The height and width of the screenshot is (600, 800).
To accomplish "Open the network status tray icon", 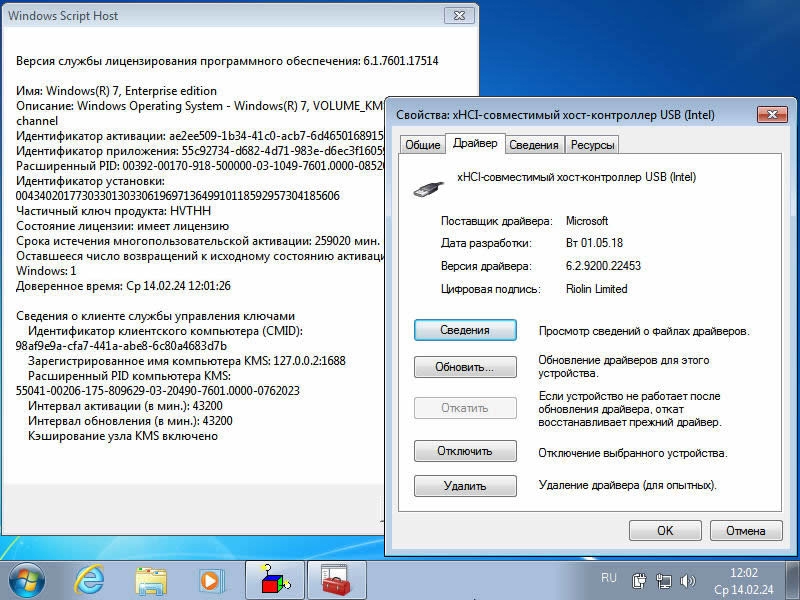I will (664, 580).
